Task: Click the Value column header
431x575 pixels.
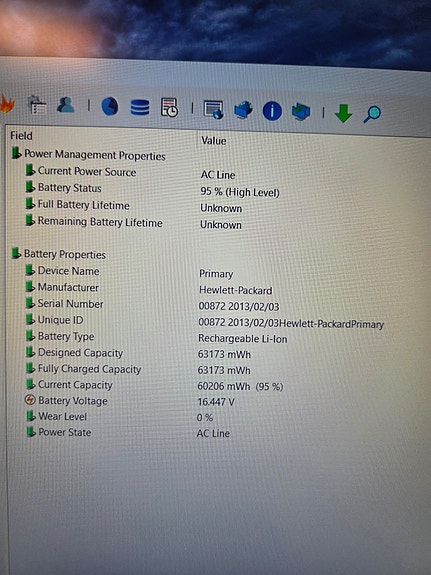Action: pyautogui.click(x=213, y=140)
